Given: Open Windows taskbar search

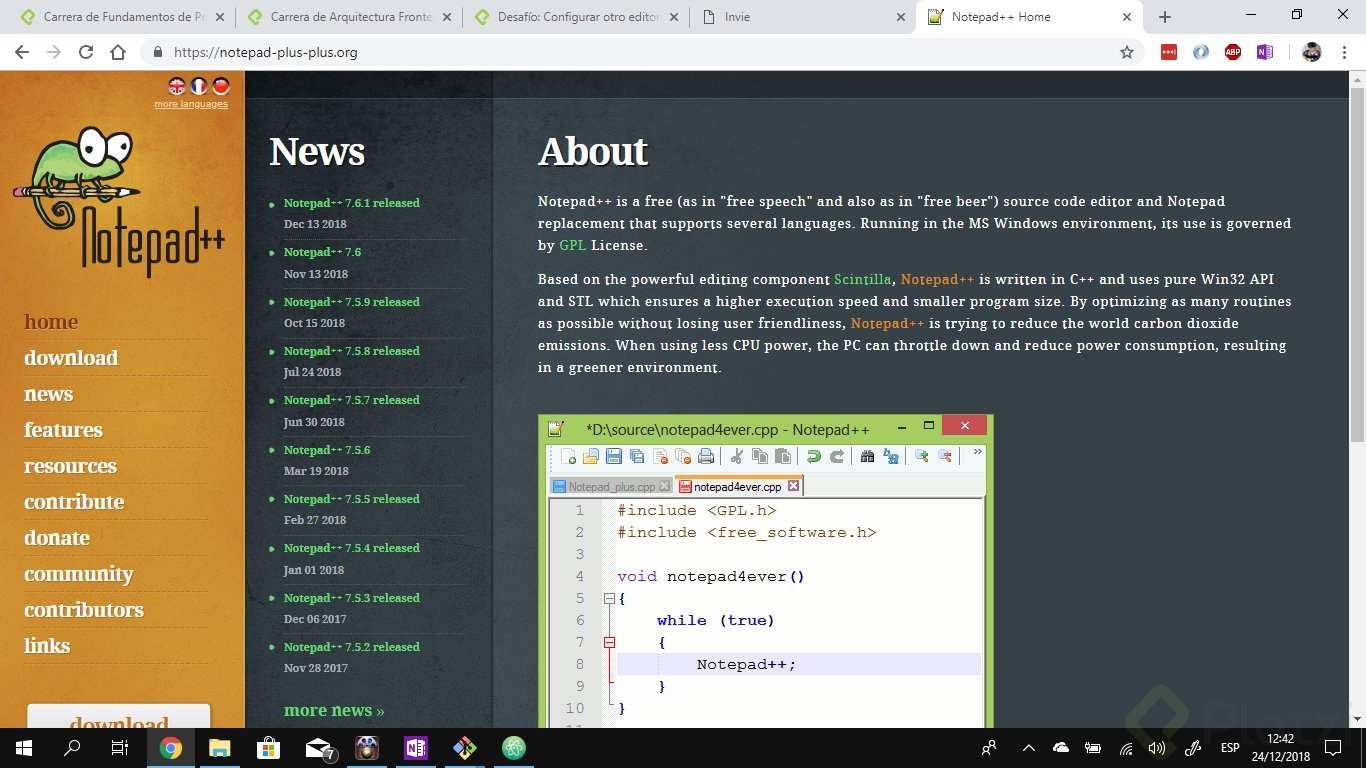Looking at the screenshot, I should 72,748.
